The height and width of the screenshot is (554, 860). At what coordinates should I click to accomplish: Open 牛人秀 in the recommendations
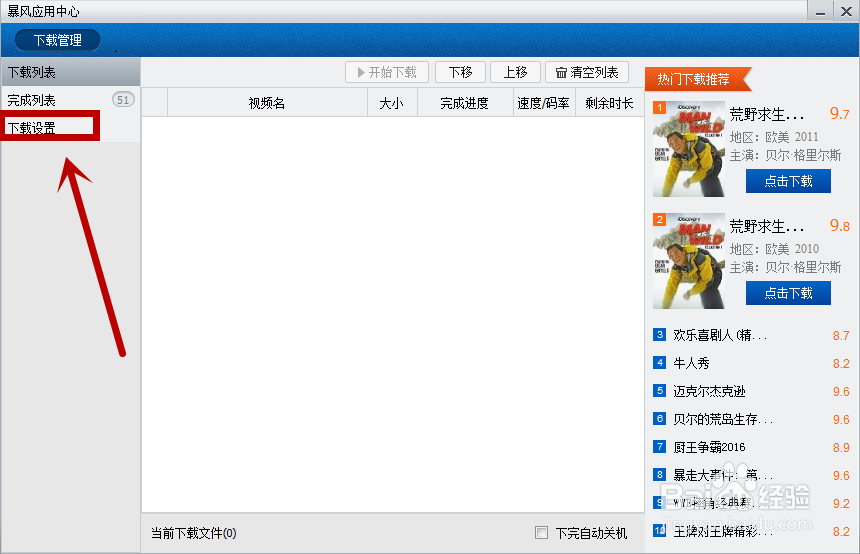coord(691,363)
